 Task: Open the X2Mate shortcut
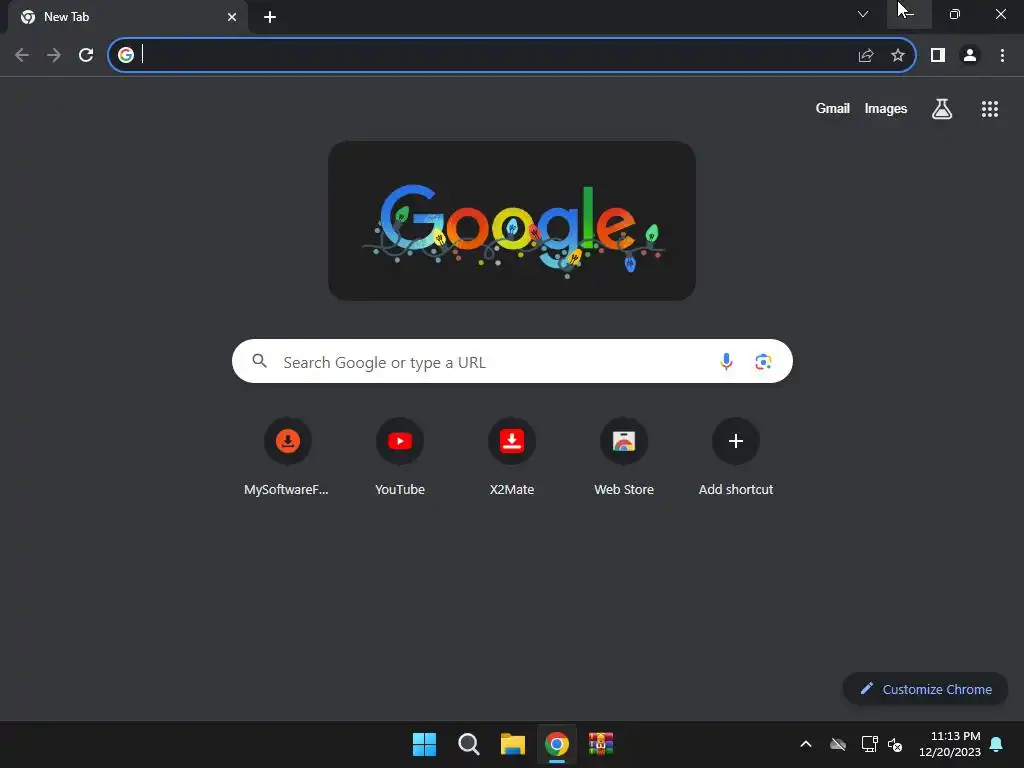click(512, 457)
